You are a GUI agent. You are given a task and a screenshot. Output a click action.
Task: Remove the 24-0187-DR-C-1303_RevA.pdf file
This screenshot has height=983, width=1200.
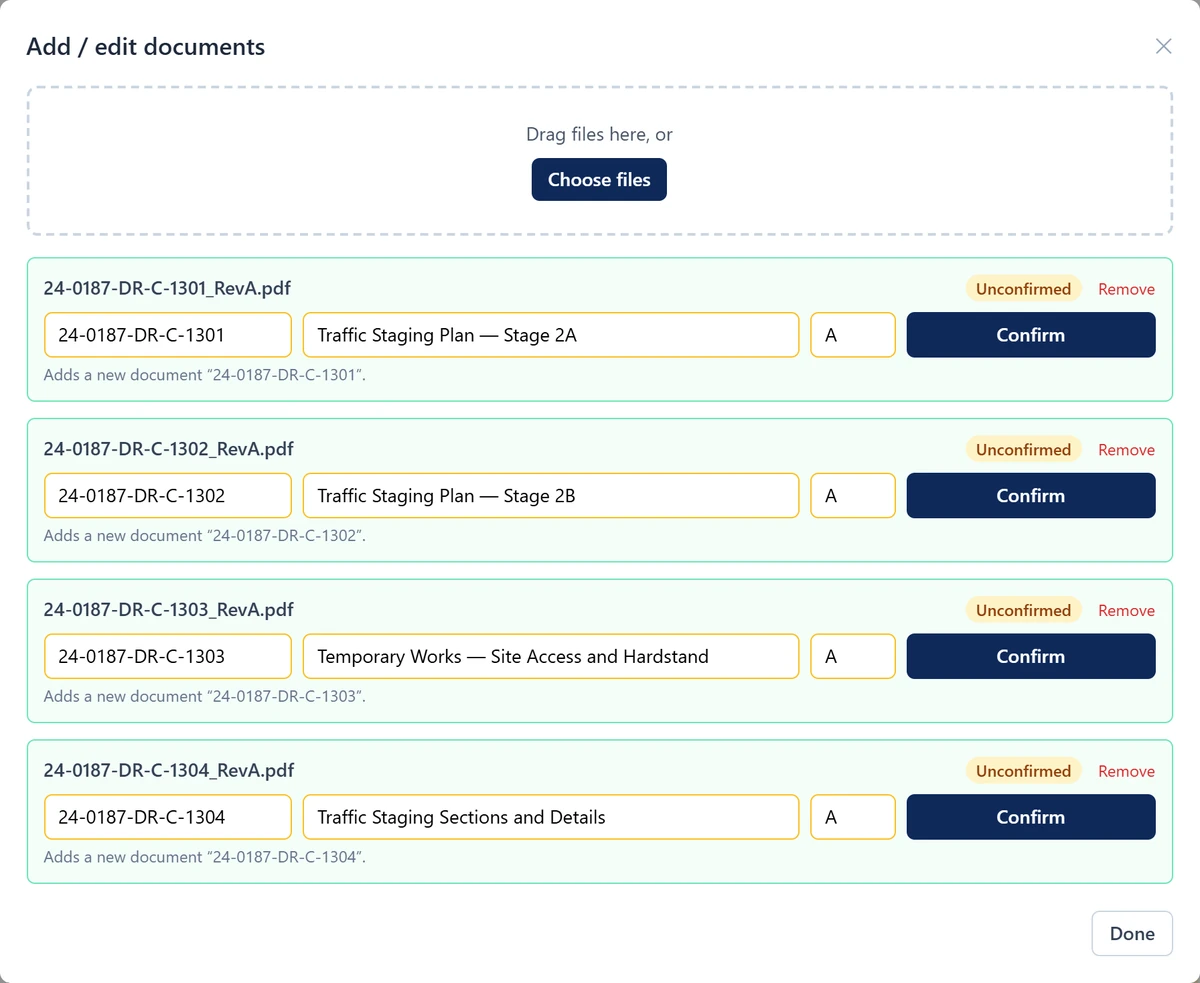(1126, 611)
